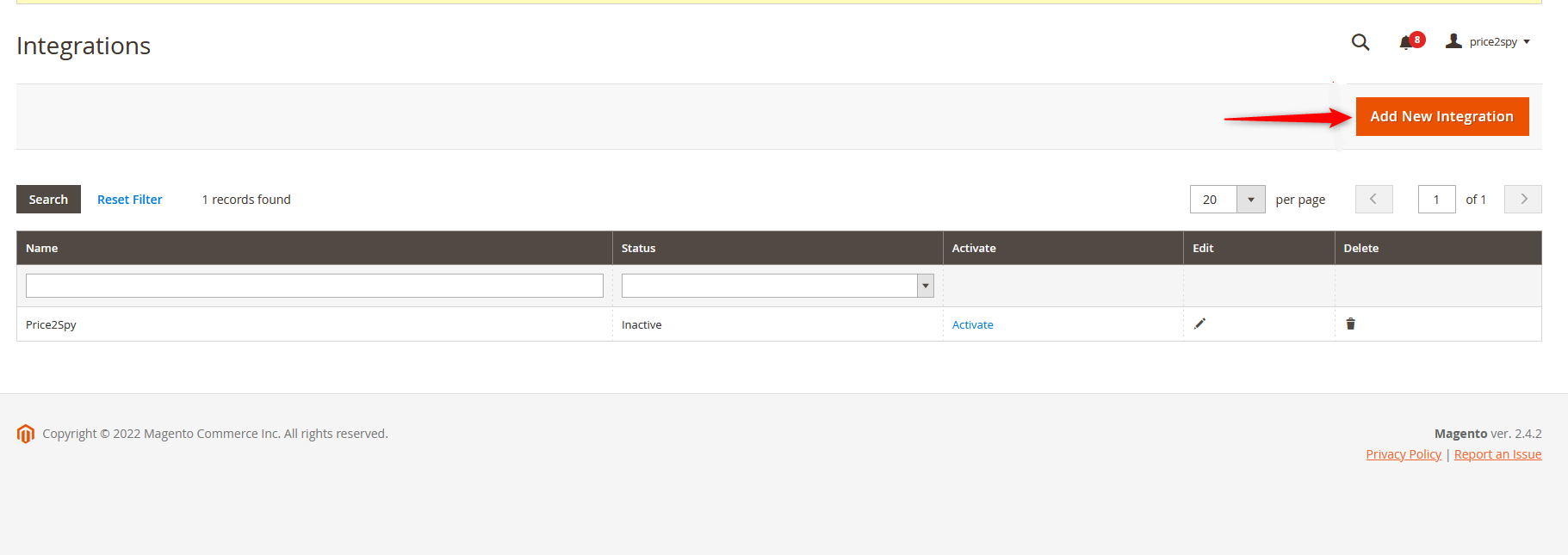Open the per page count dropdown arrow
This screenshot has width=1568, height=555.
(1250, 200)
